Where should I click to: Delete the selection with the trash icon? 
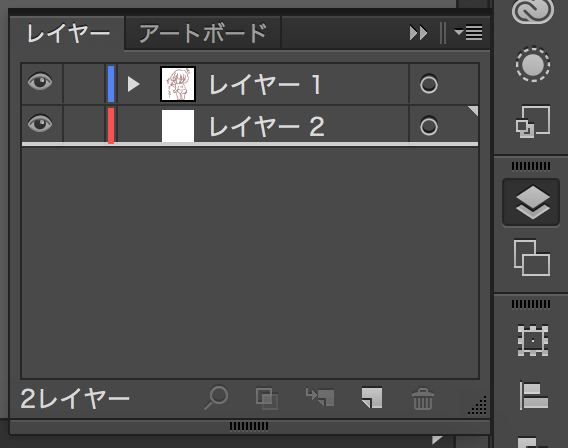pyautogui.click(x=423, y=399)
